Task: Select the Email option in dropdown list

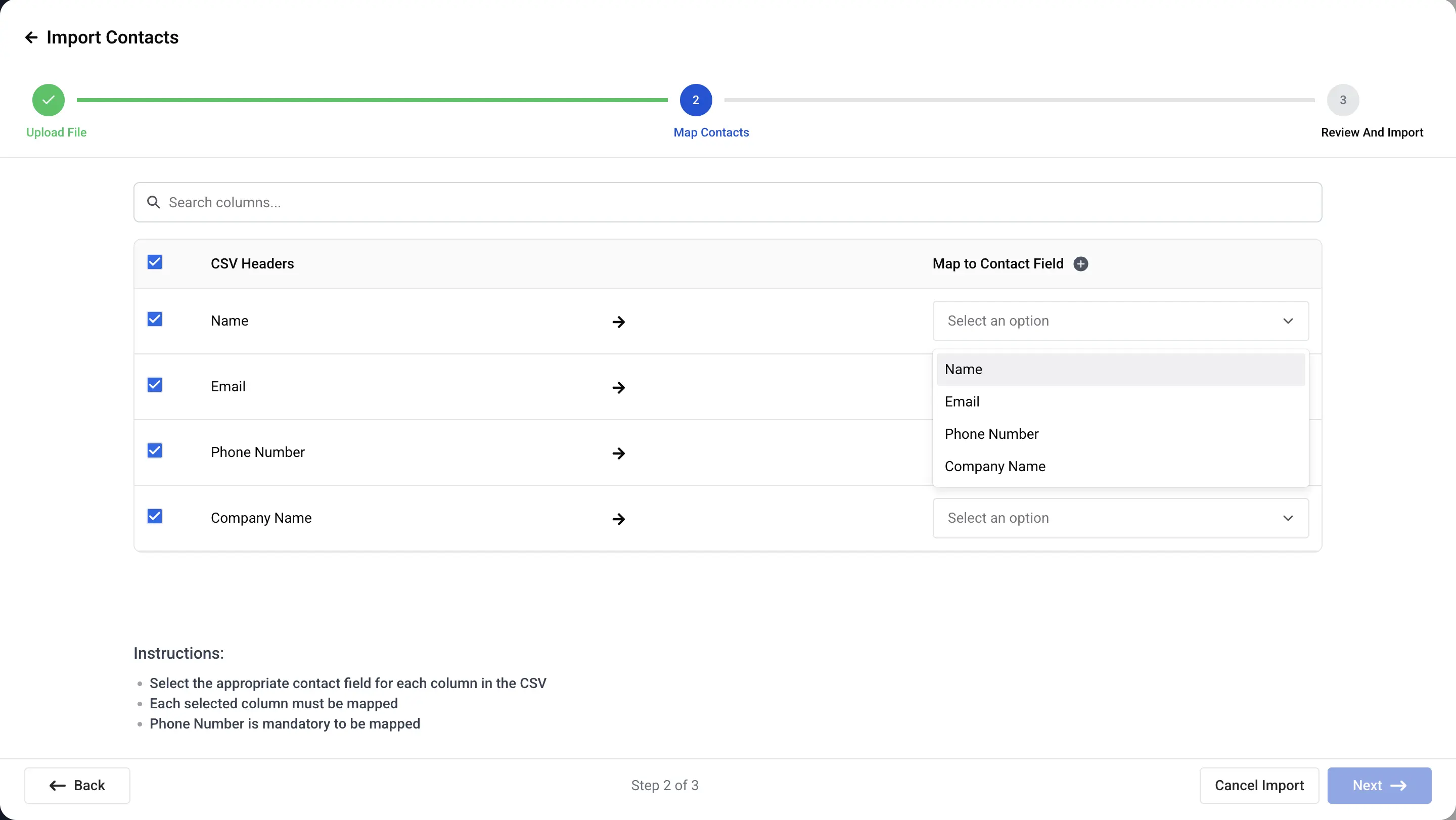Action: (x=962, y=402)
